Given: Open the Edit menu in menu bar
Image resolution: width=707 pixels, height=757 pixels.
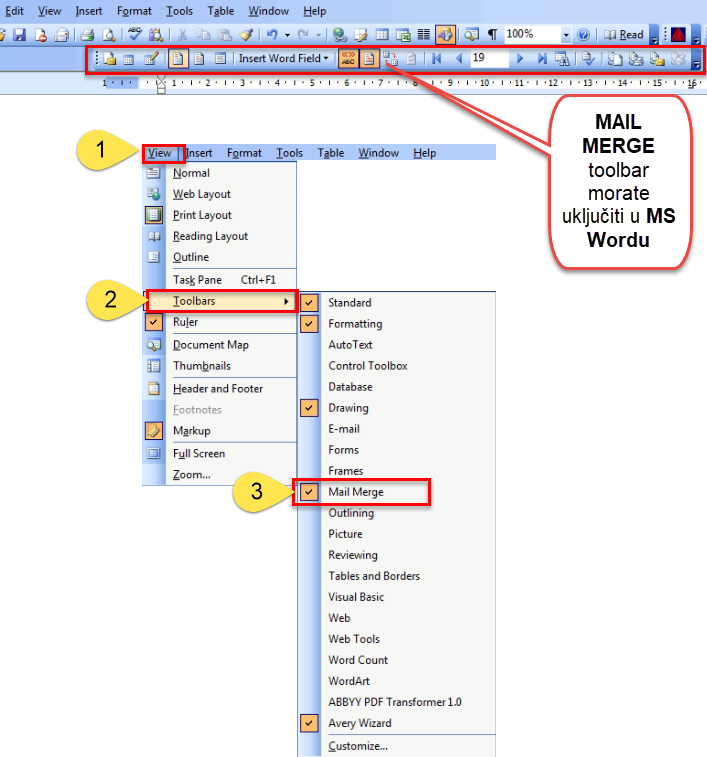Looking at the screenshot, I should [14, 11].
